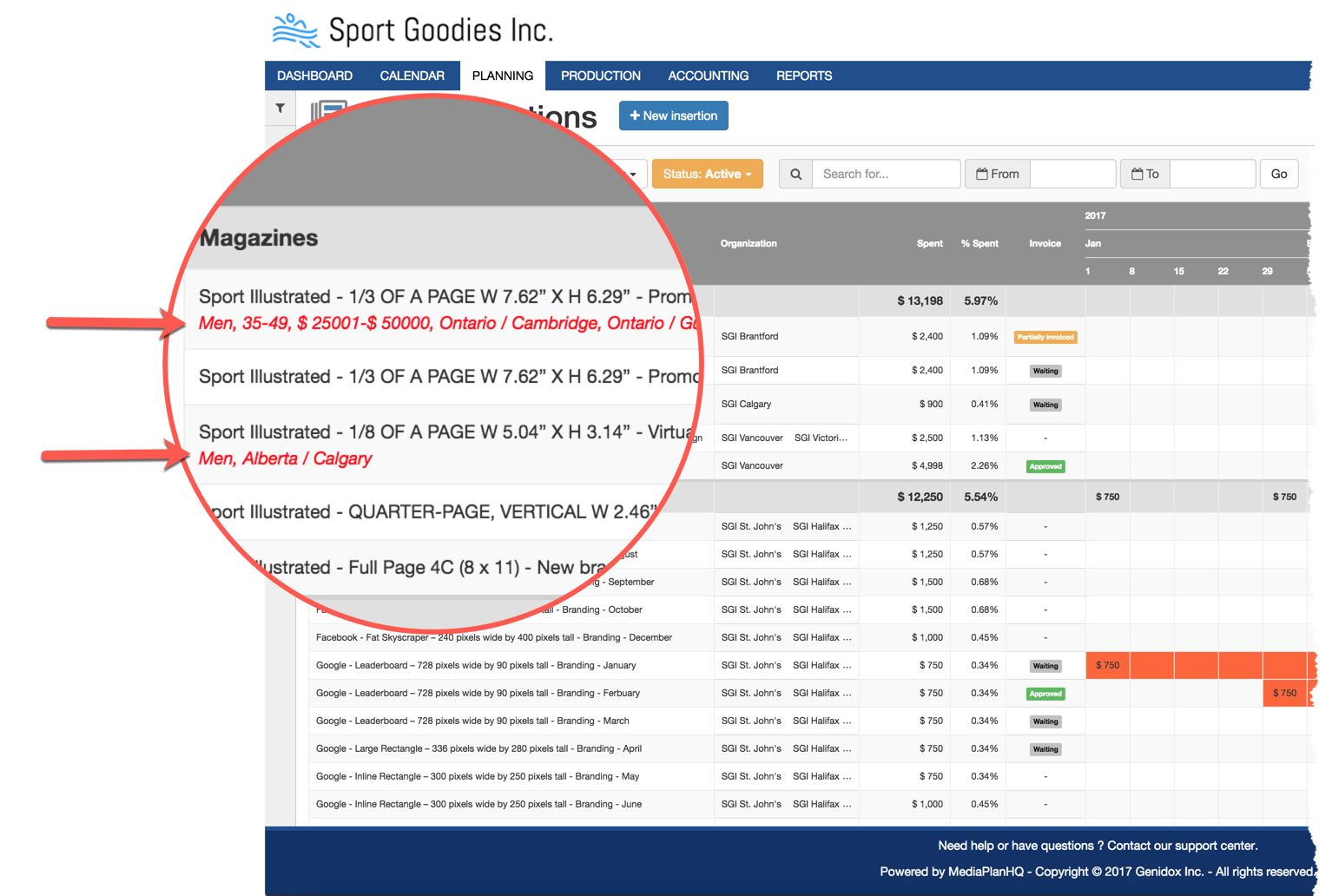Click the From calendar icon label
The image size is (1339, 896).
click(997, 174)
